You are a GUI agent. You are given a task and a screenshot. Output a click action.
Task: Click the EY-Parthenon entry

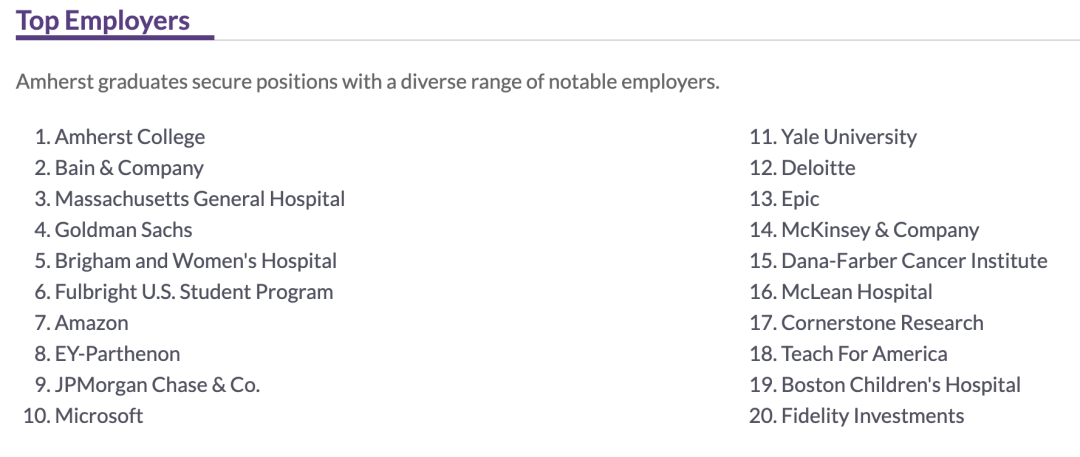click(x=117, y=354)
